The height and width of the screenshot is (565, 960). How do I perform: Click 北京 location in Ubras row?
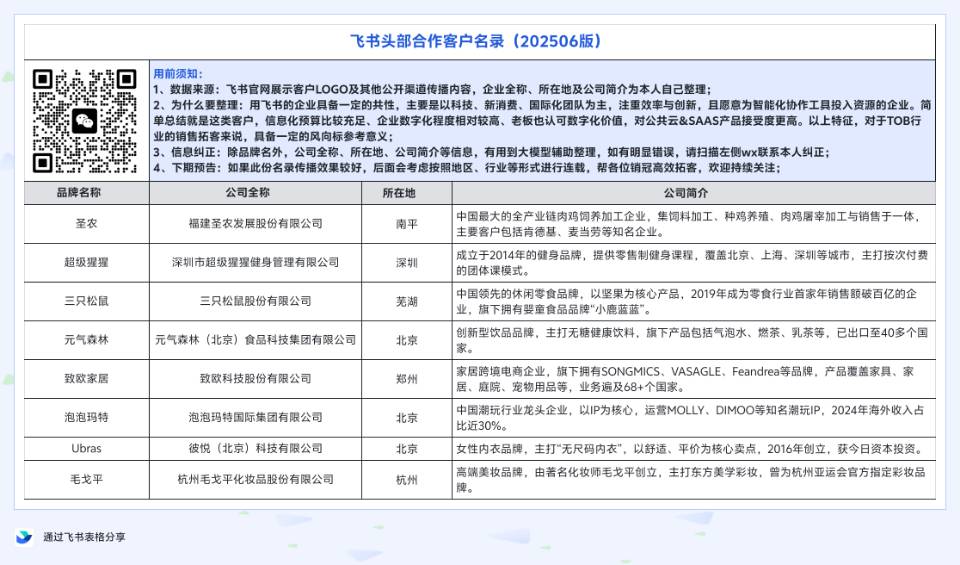tap(407, 449)
